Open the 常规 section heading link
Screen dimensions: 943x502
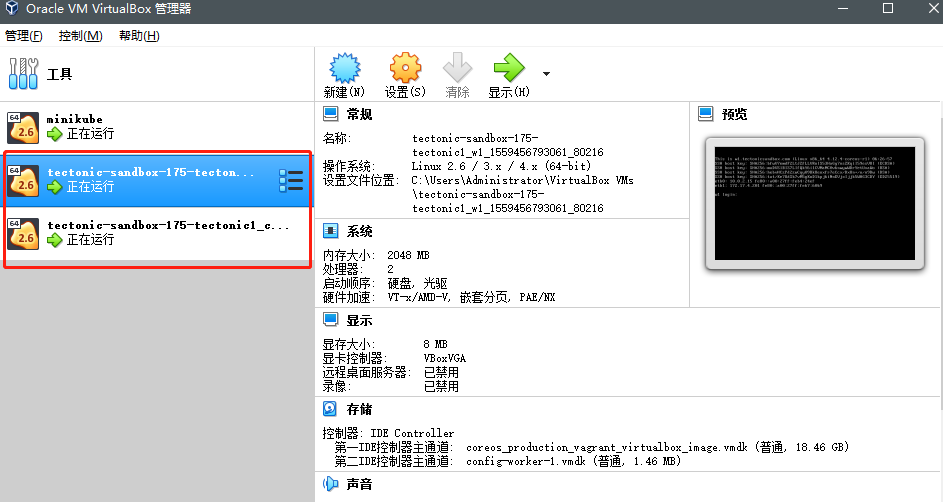pyautogui.click(x=360, y=114)
